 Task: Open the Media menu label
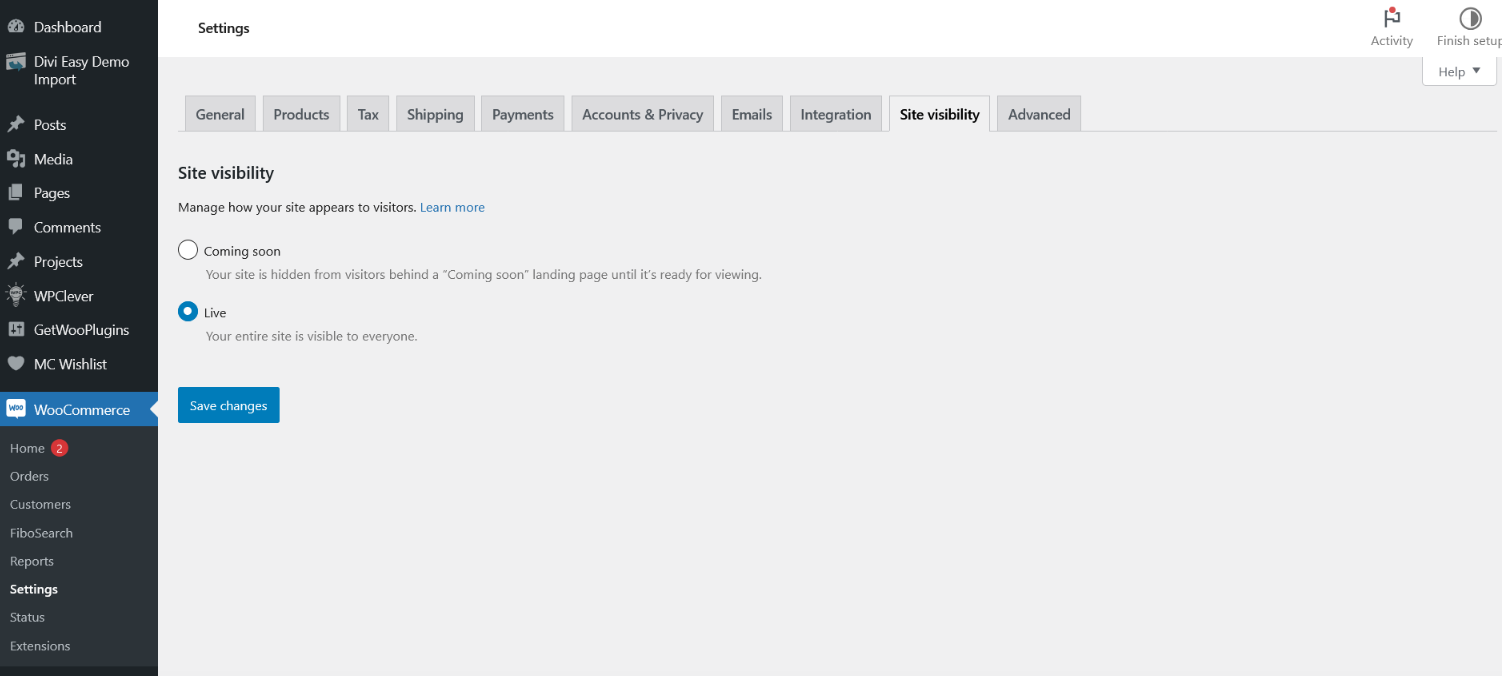tap(53, 159)
